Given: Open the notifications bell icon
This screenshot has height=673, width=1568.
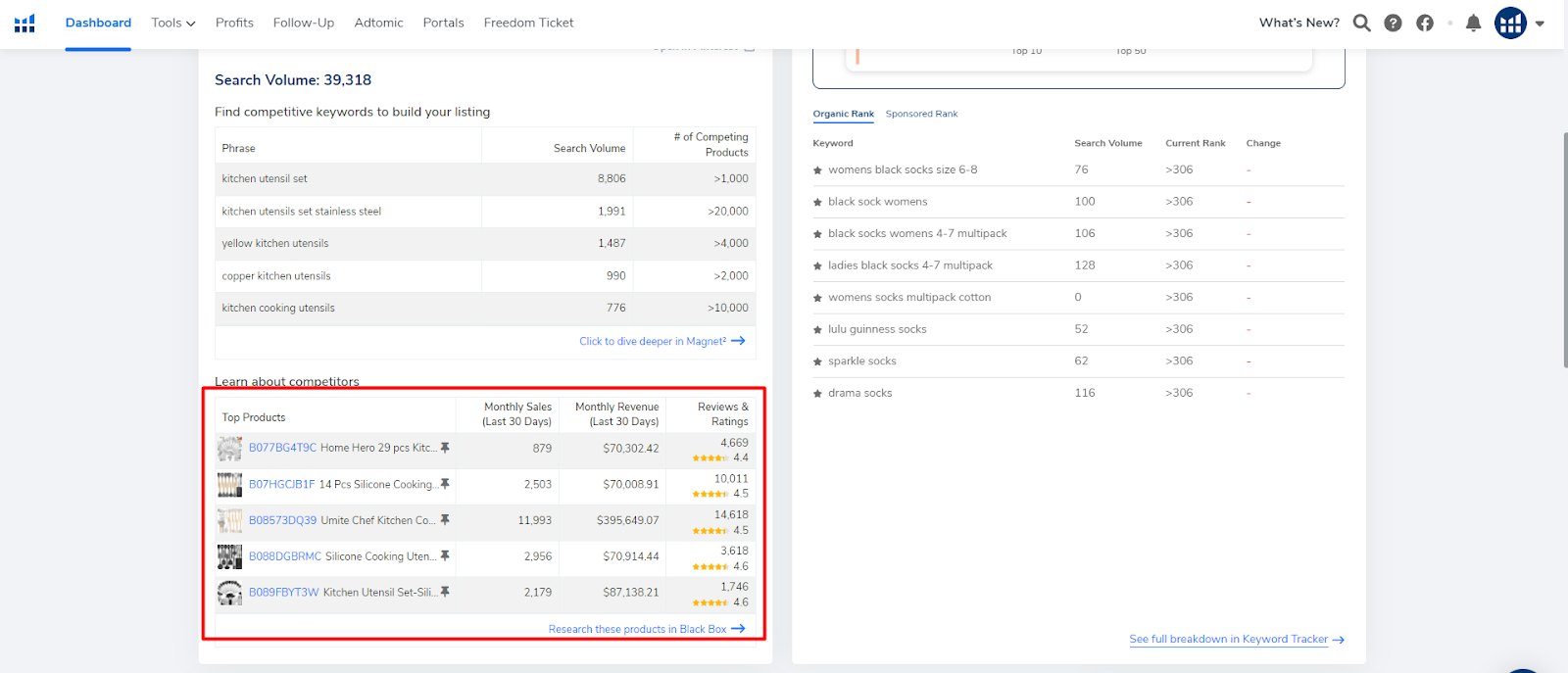Looking at the screenshot, I should click(1473, 23).
